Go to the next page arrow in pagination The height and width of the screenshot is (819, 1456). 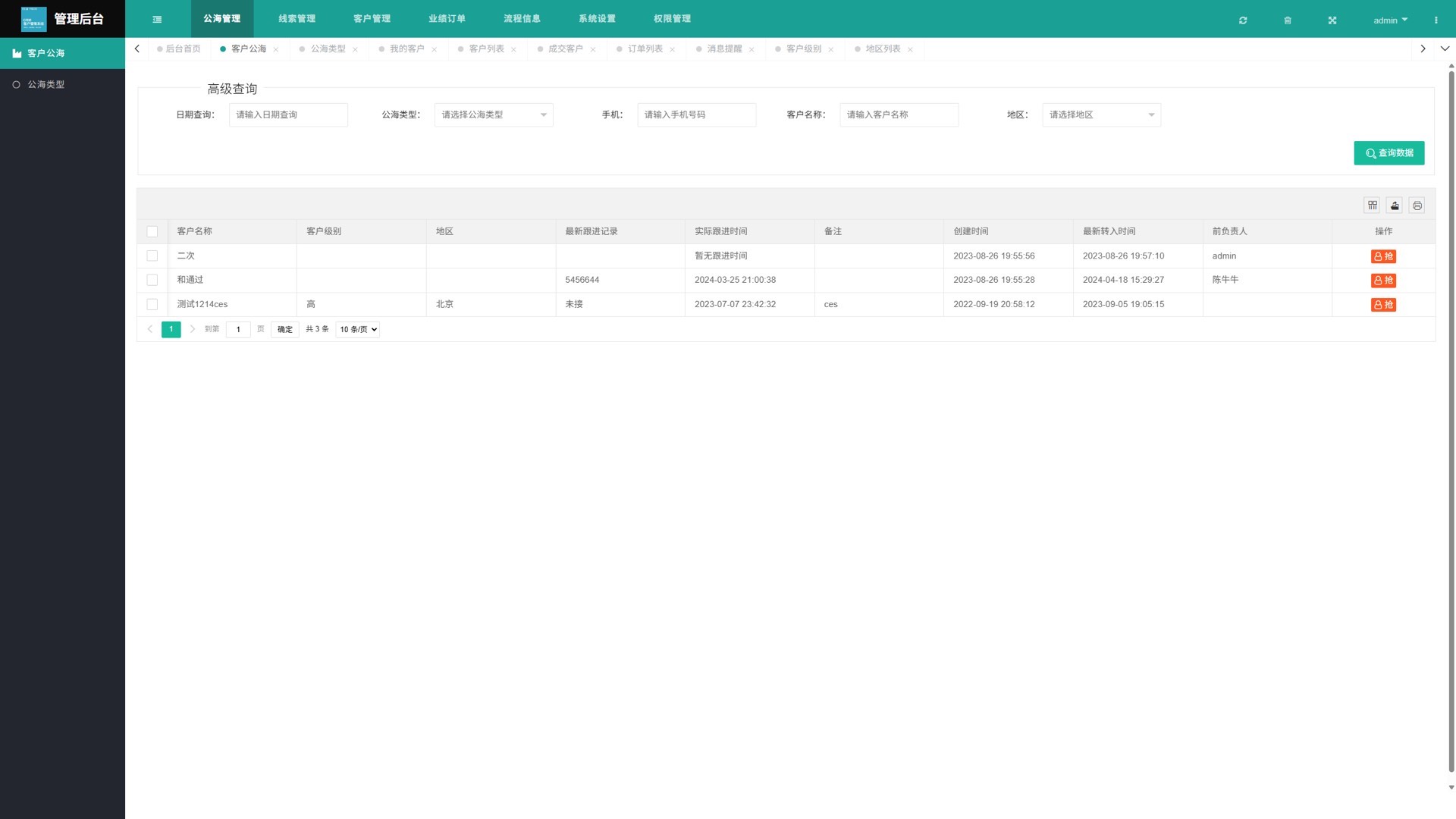click(193, 329)
